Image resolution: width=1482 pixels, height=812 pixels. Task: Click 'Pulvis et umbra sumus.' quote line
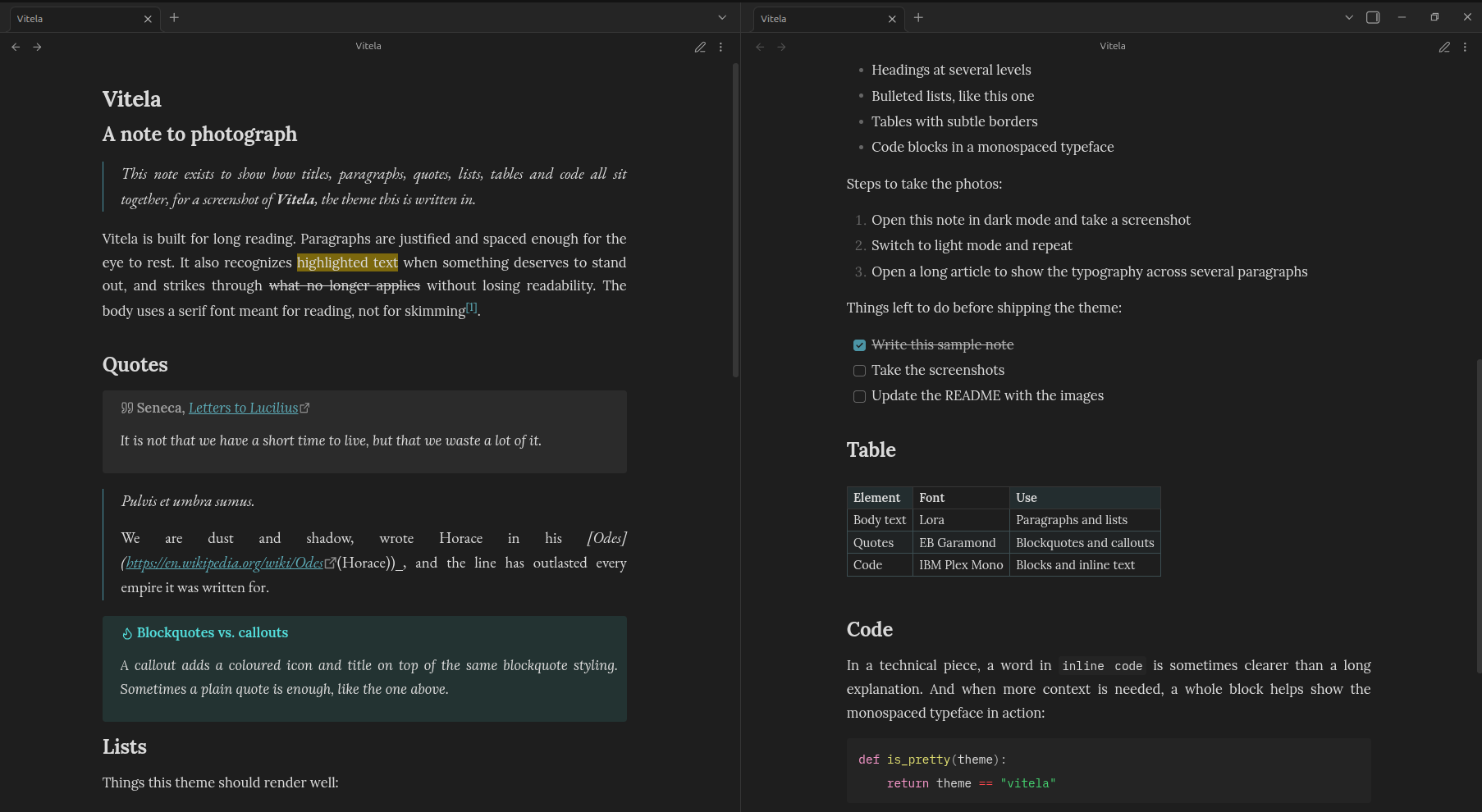tap(188, 501)
